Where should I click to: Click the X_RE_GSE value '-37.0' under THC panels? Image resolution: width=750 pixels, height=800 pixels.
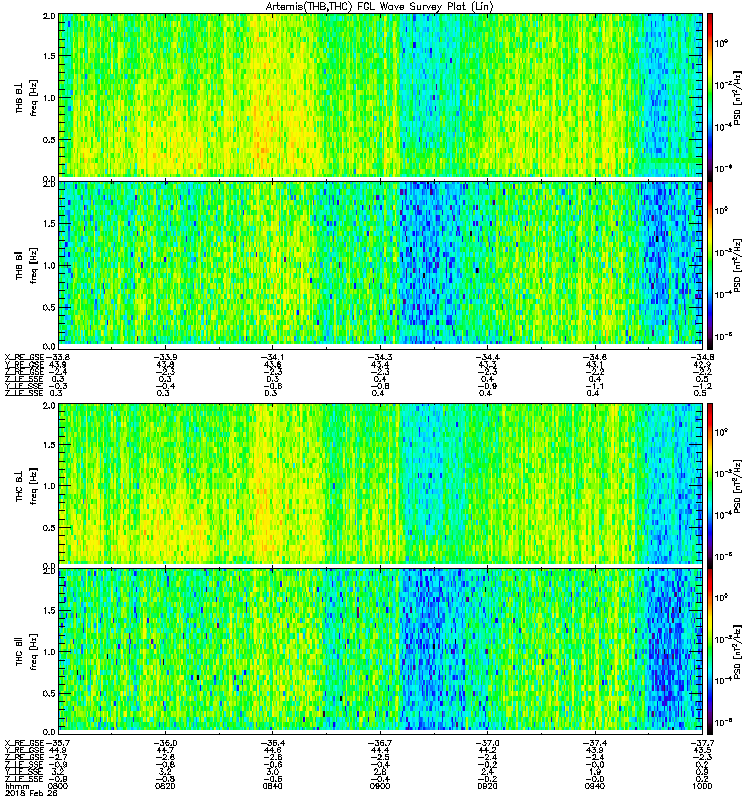tap(487, 743)
